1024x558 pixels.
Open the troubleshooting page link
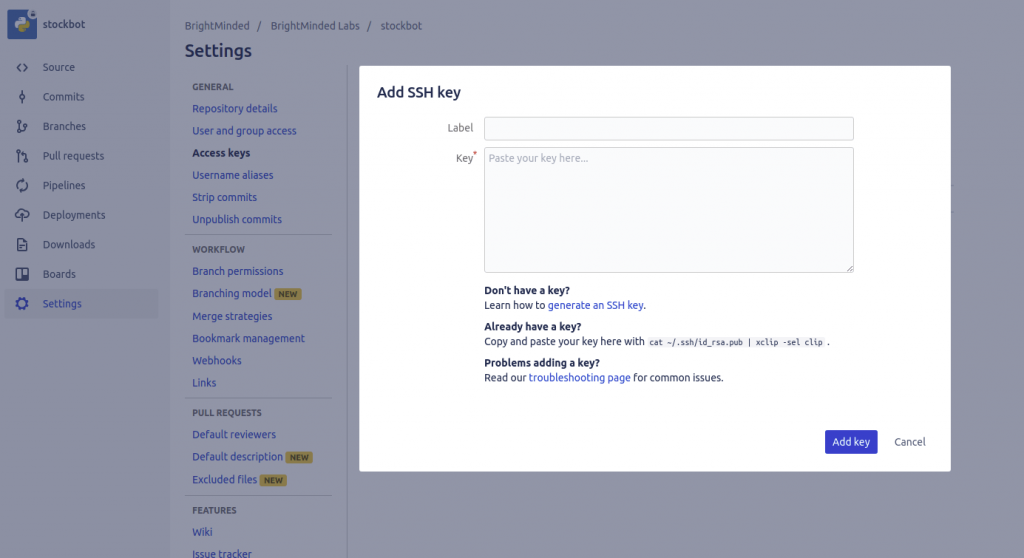pyautogui.click(x=579, y=378)
